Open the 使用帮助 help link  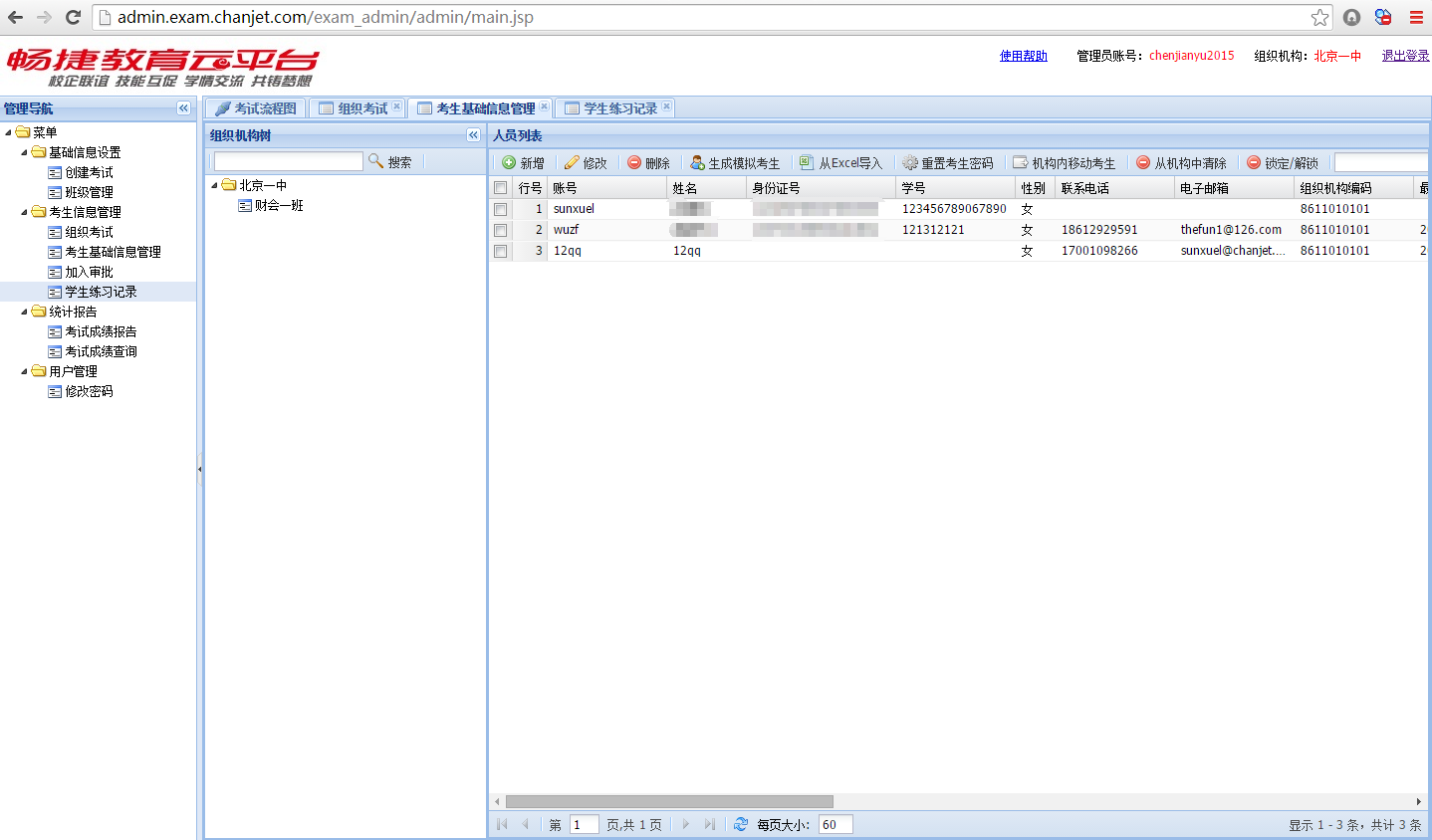pos(1023,56)
